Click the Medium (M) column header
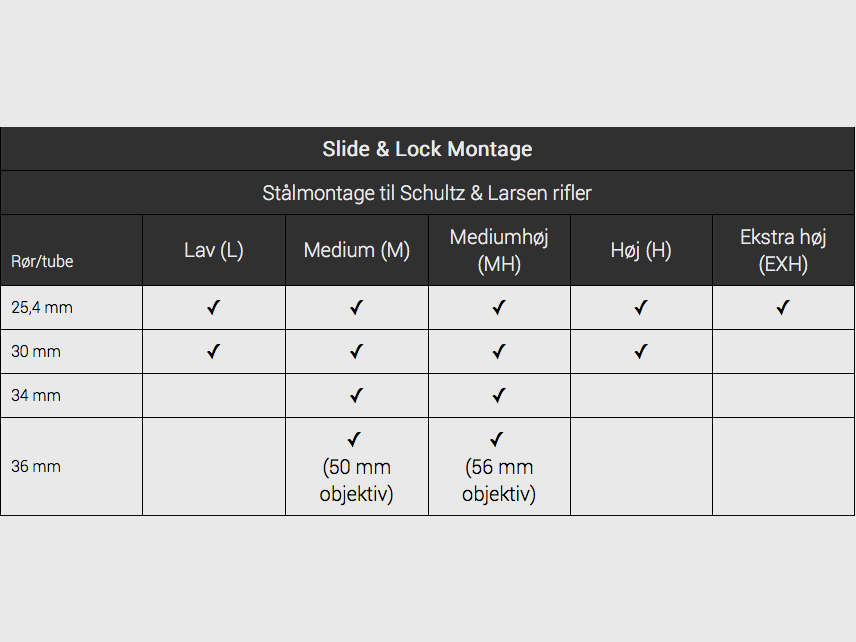 click(x=356, y=250)
